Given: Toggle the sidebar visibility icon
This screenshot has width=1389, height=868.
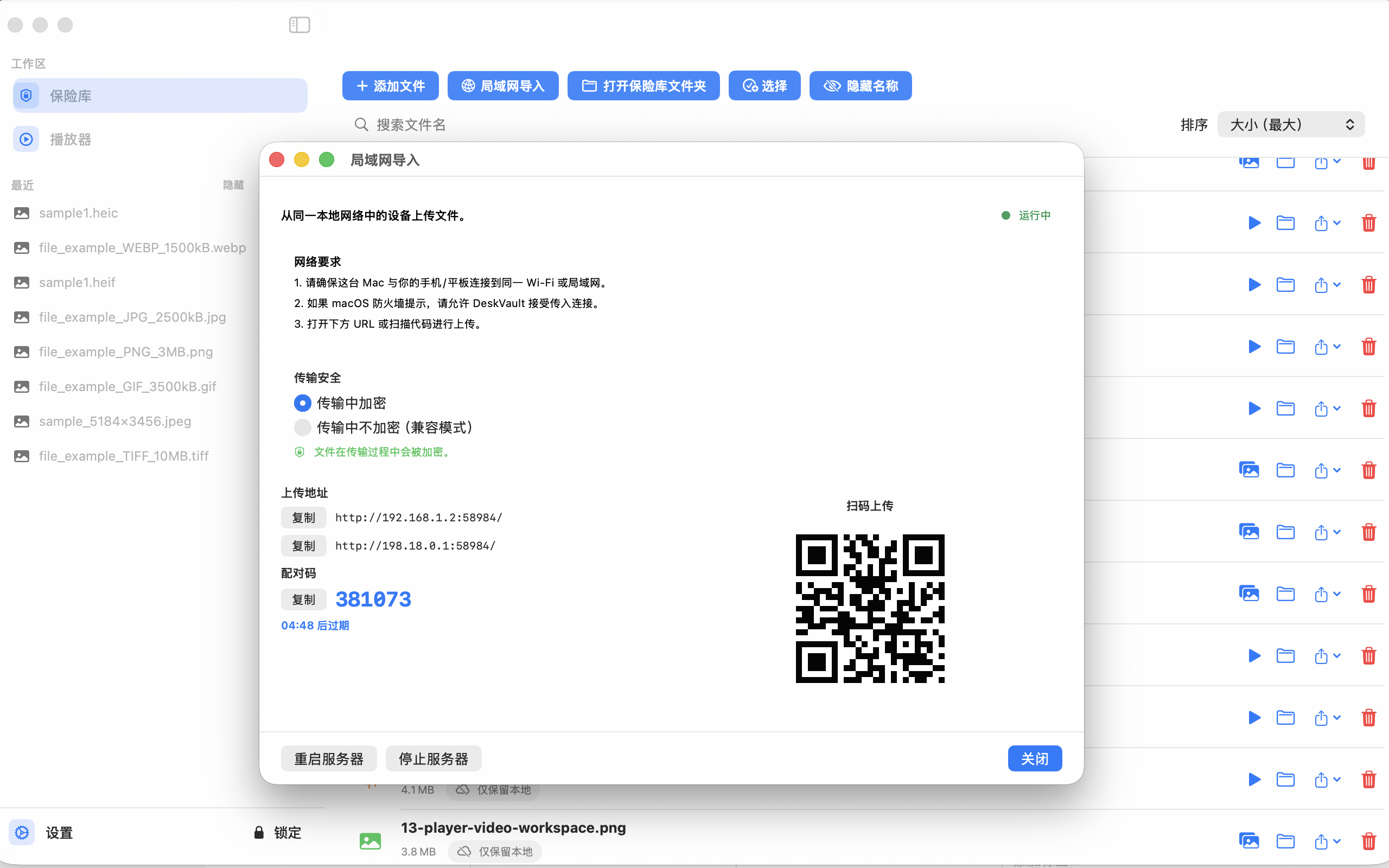Looking at the screenshot, I should (x=300, y=25).
